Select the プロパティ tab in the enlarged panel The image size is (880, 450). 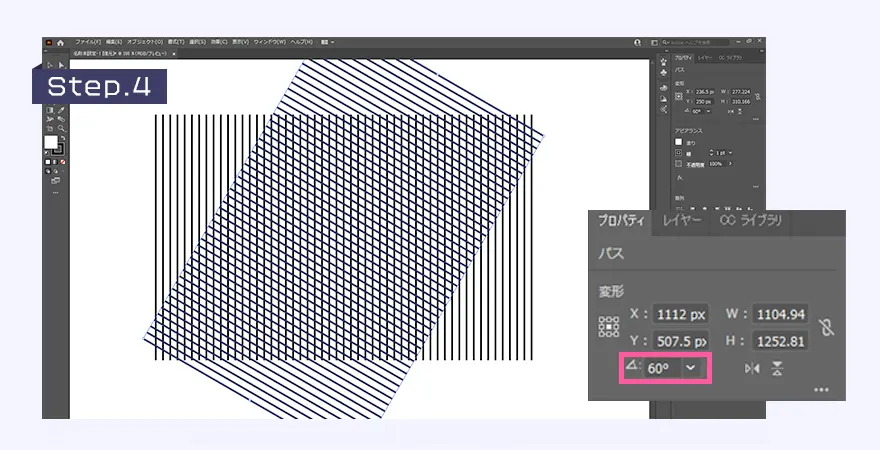coord(620,221)
